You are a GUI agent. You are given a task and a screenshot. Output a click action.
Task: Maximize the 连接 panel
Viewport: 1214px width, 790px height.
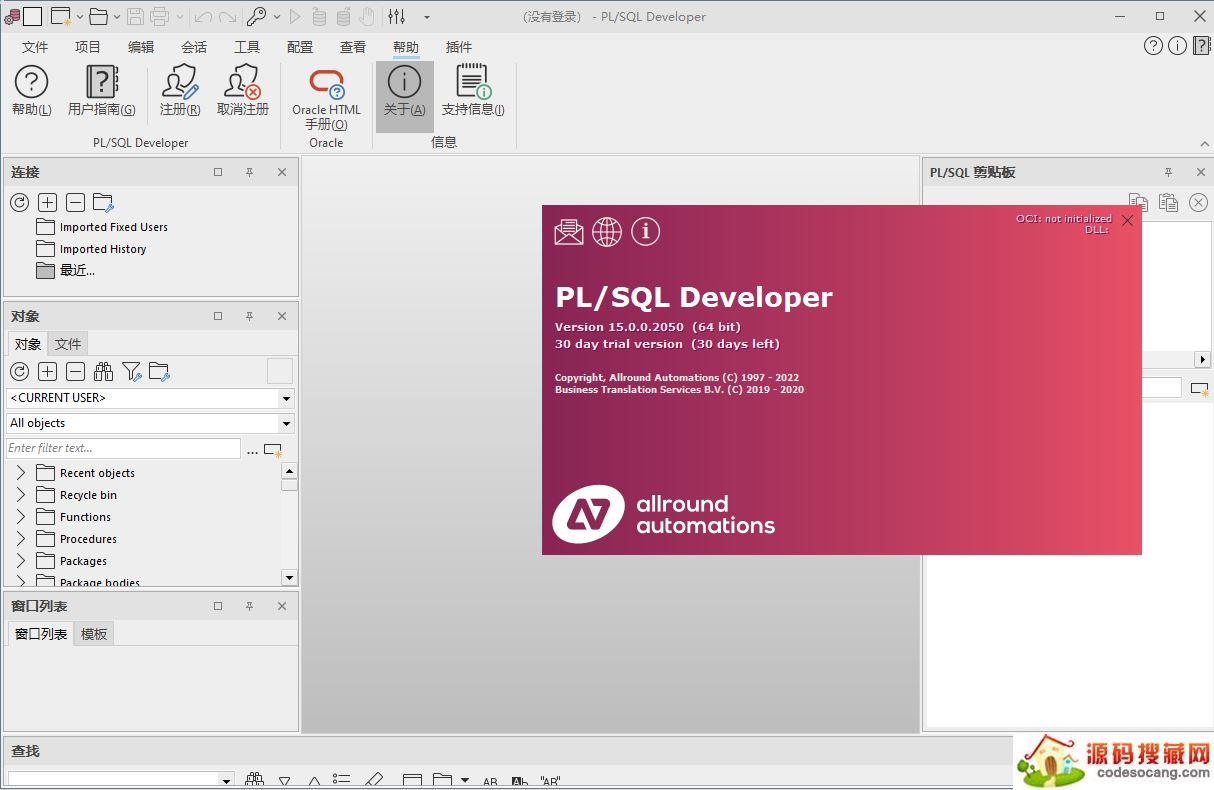tap(218, 172)
